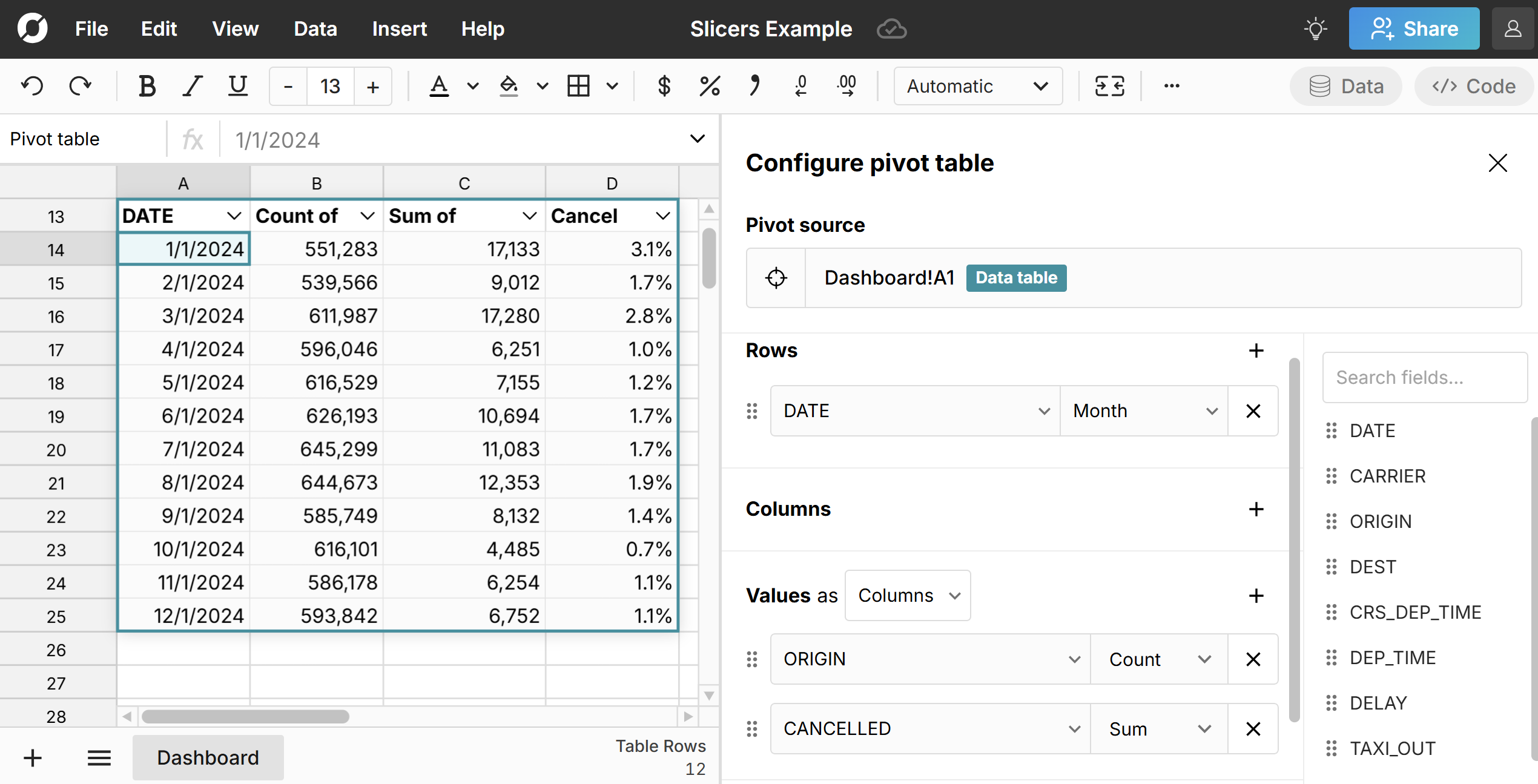Toggle italic formatting

[193, 86]
